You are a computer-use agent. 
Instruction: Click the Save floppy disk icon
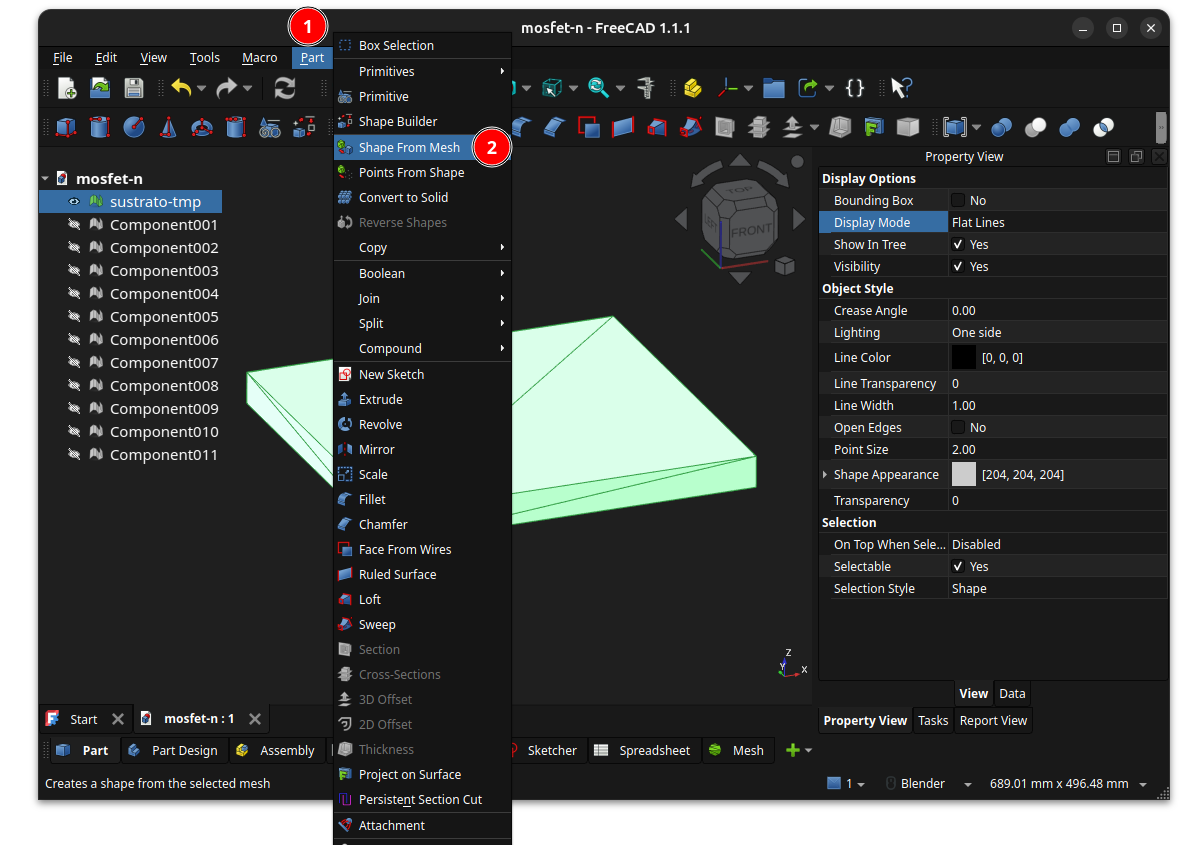[134, 88]
